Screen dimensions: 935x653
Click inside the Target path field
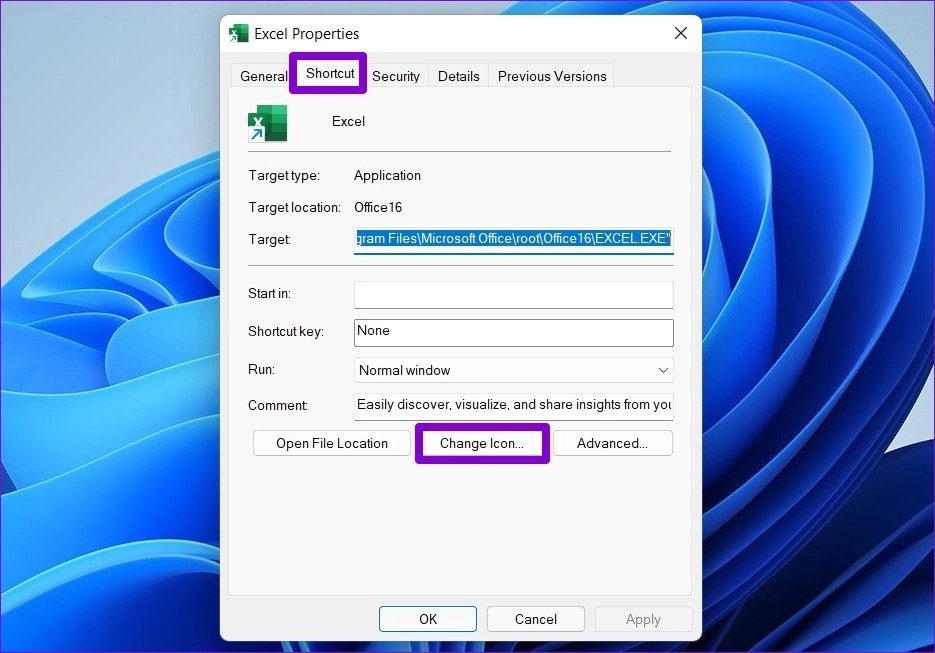point(513,240)
